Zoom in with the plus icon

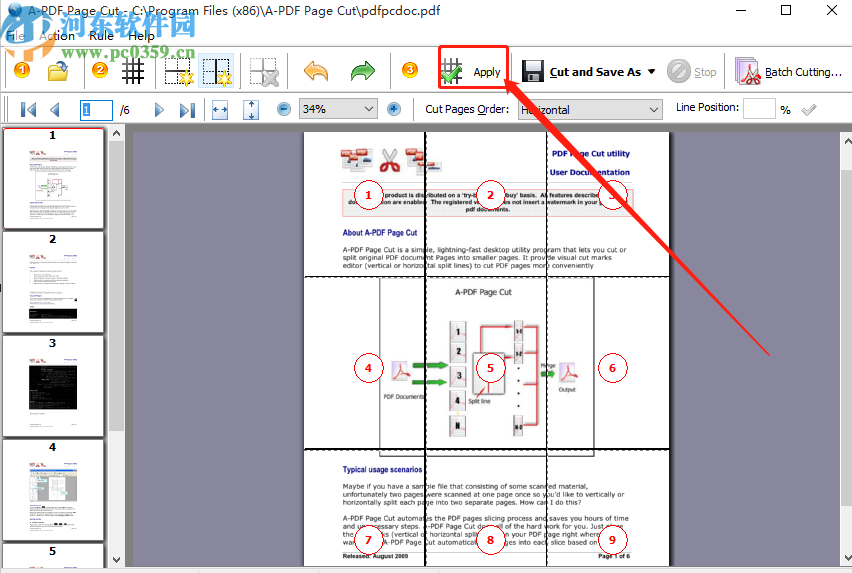pyautogui.click(x=394, y=109)
